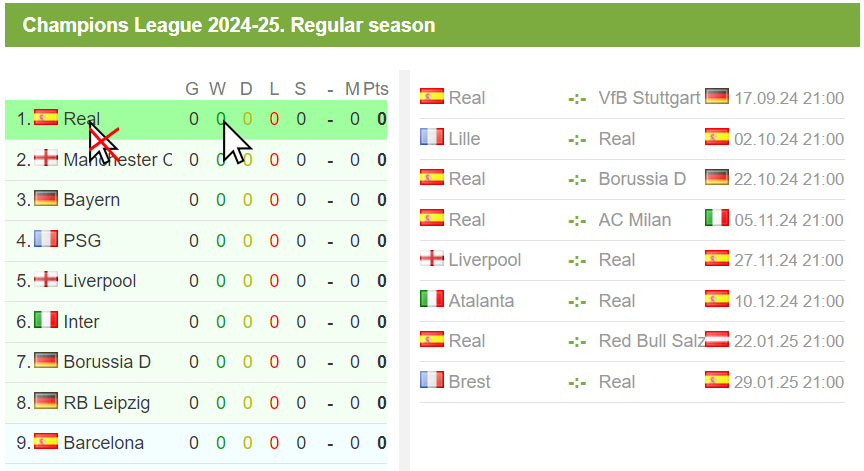
Task: Click the German flag beside VfB Stuttgart
Action: (717, 96)
